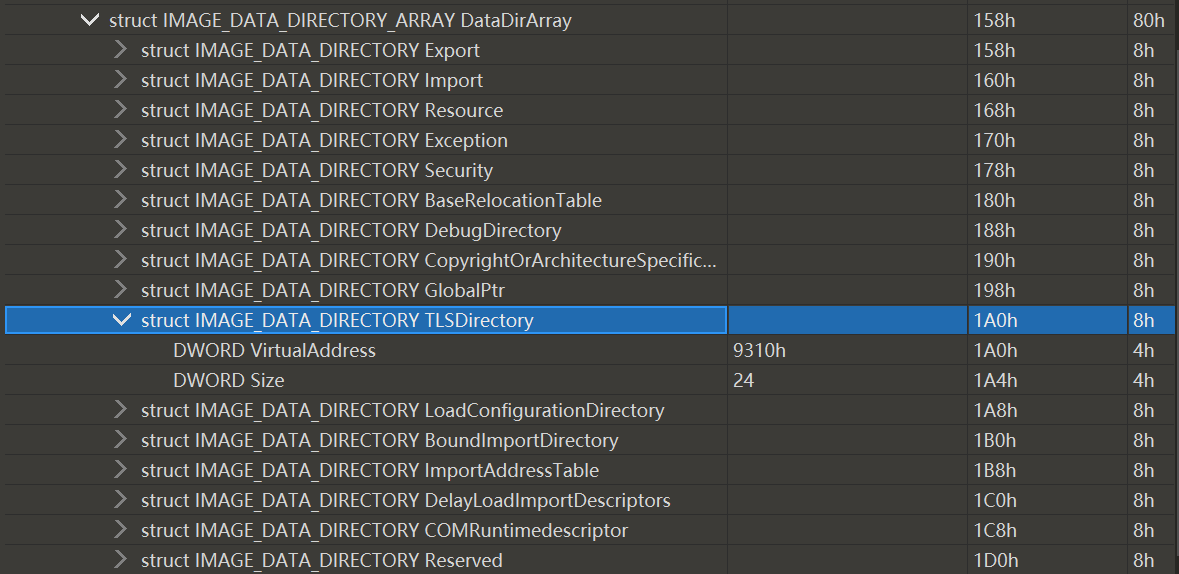Expand the Export data directory
This screenshot has height=574, width=1179.
click(x=120, y=50)
